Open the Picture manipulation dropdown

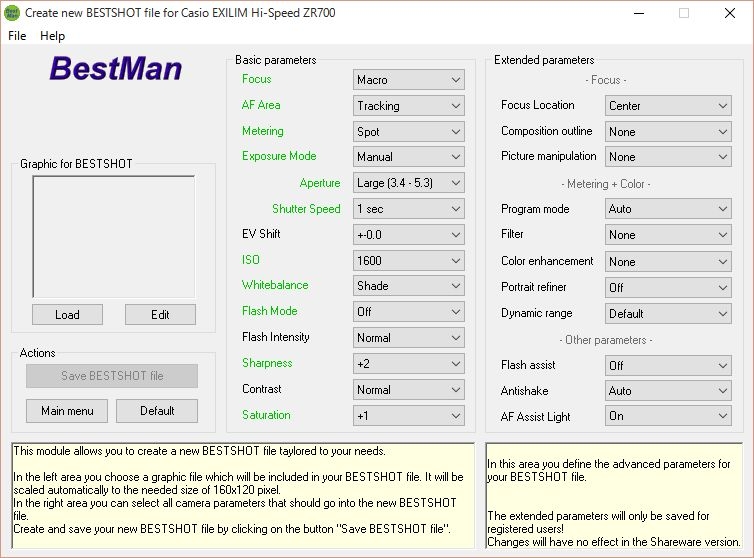click(668, 157)
